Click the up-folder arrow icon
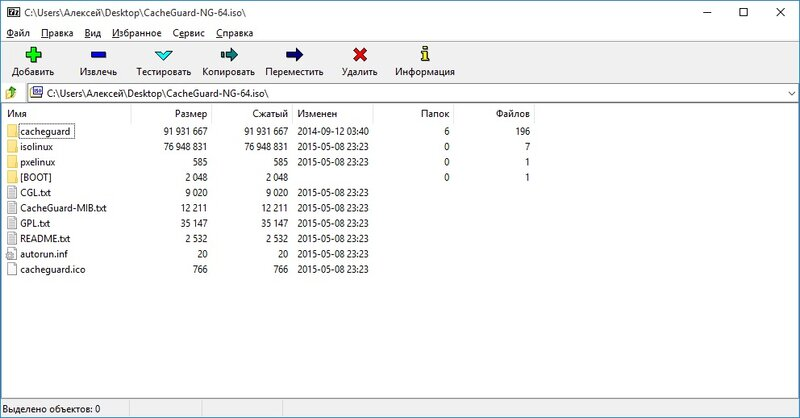 [x=11, y=93]
